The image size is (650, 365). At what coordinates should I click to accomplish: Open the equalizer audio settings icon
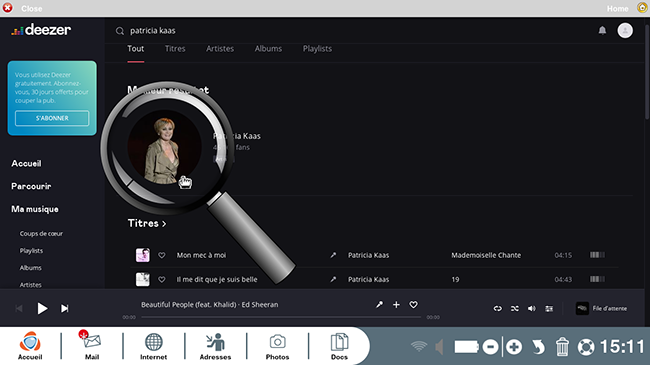coord(549,309)
